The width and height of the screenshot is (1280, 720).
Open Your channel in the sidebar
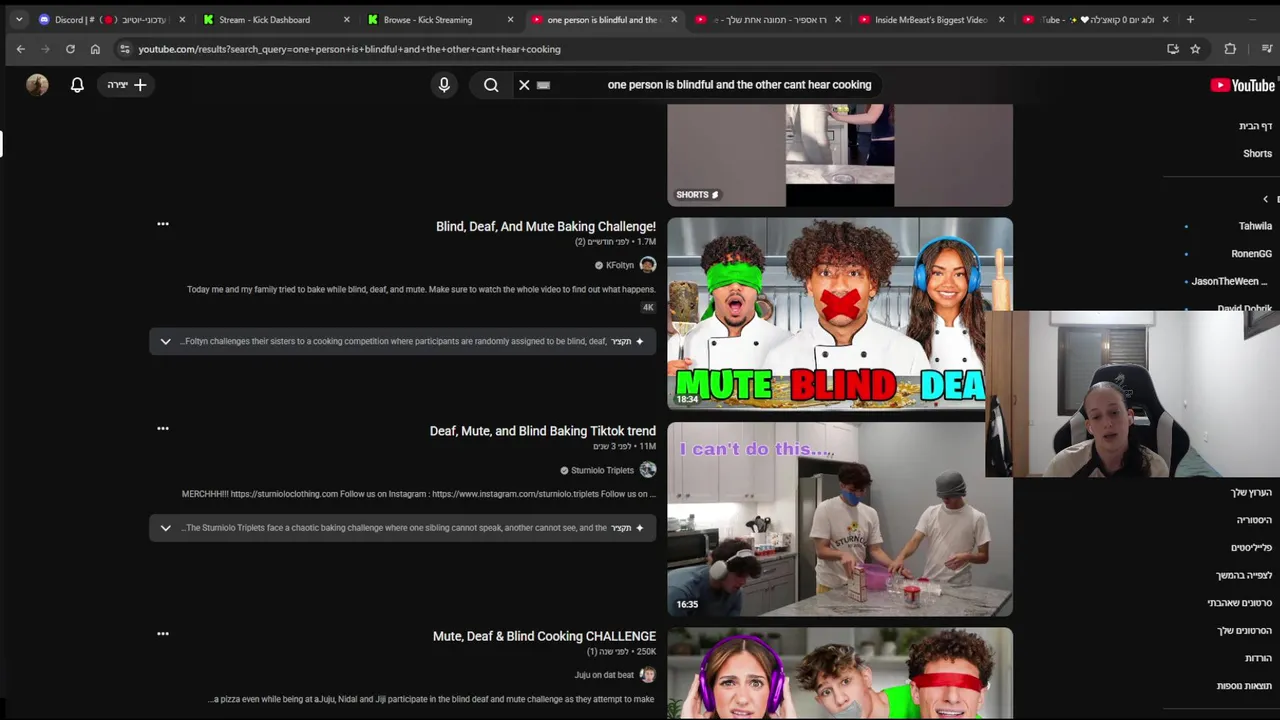[1251, 493]
